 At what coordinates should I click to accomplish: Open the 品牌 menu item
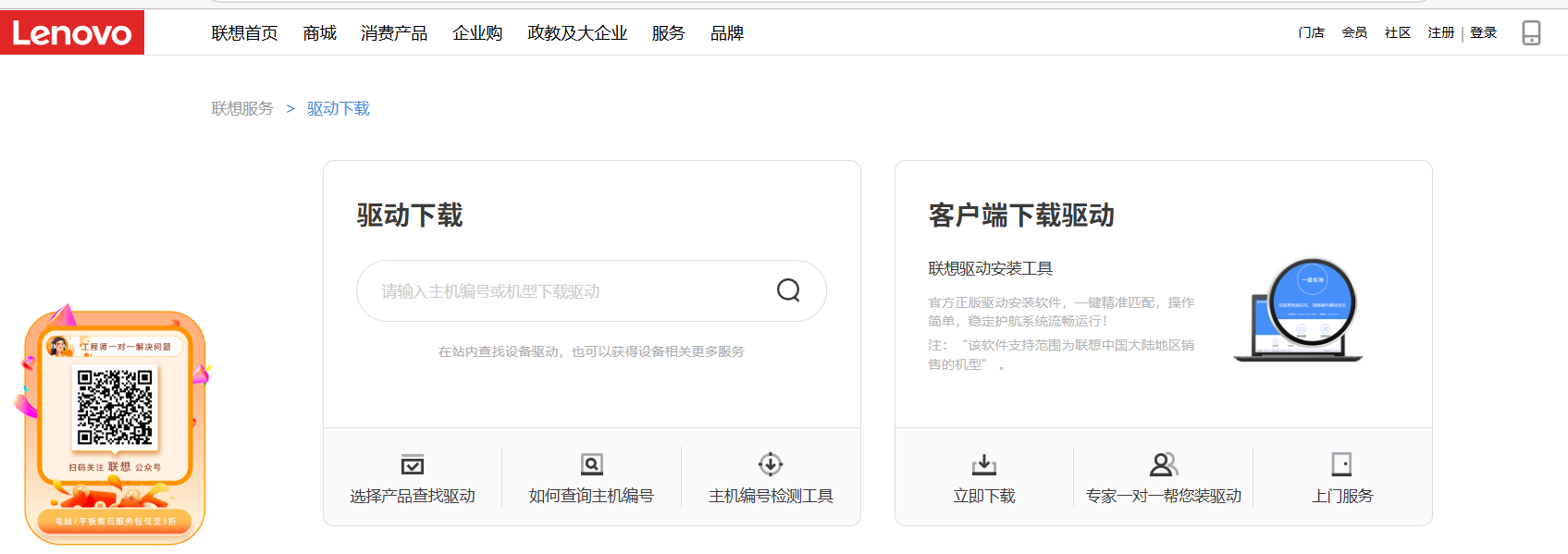727,33
